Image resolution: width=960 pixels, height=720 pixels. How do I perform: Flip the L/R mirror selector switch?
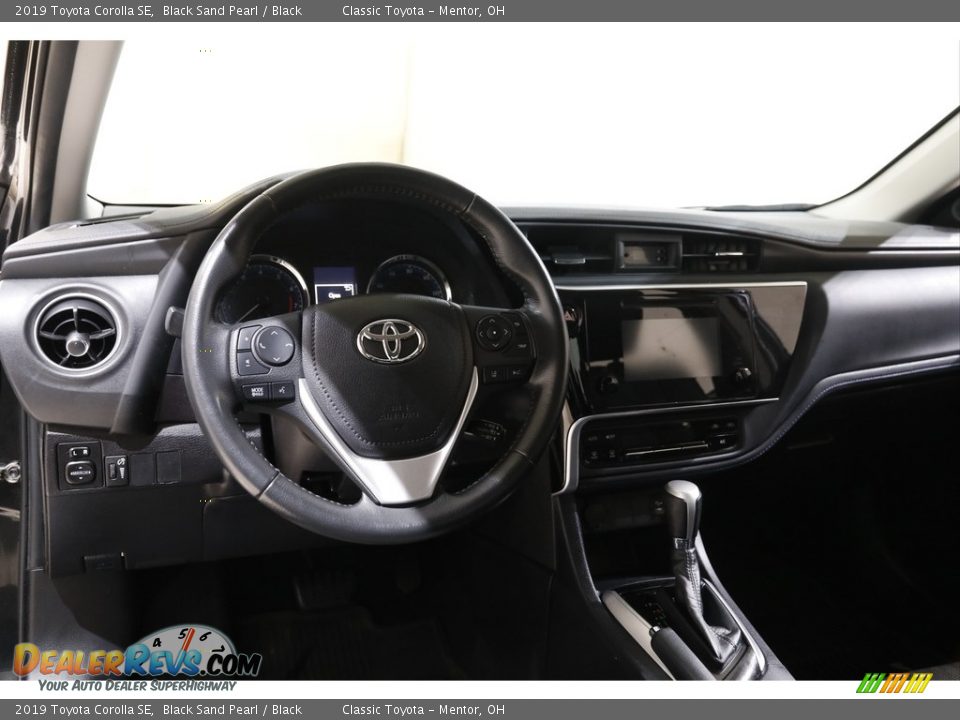tap(79, 450)
